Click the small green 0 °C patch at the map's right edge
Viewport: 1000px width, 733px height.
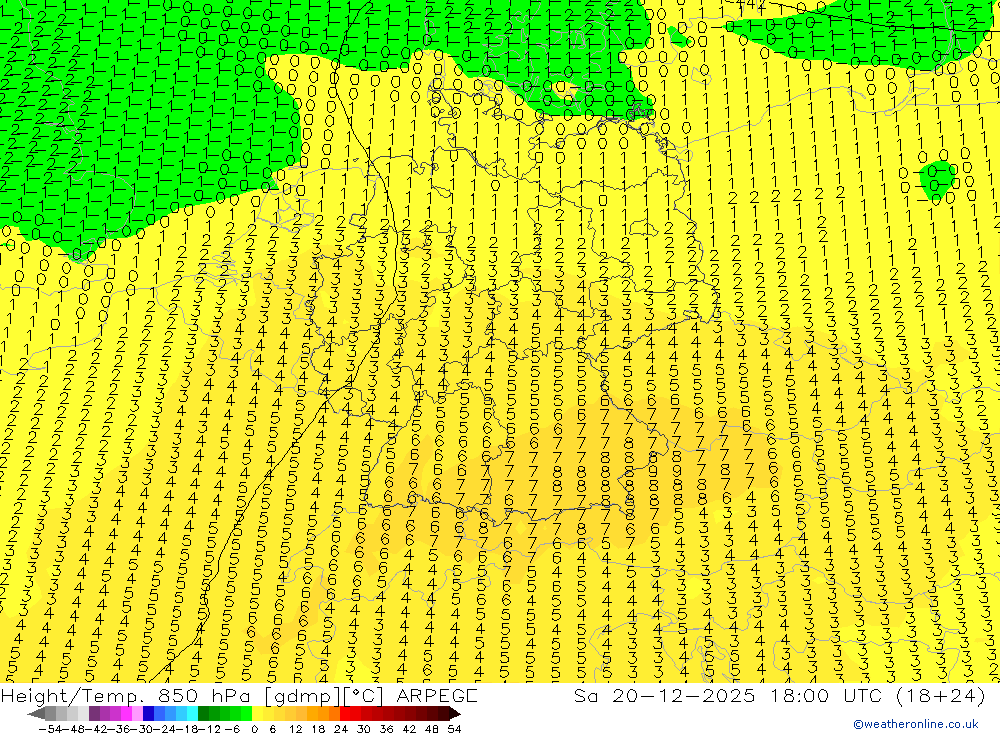[x=938, y=178]
